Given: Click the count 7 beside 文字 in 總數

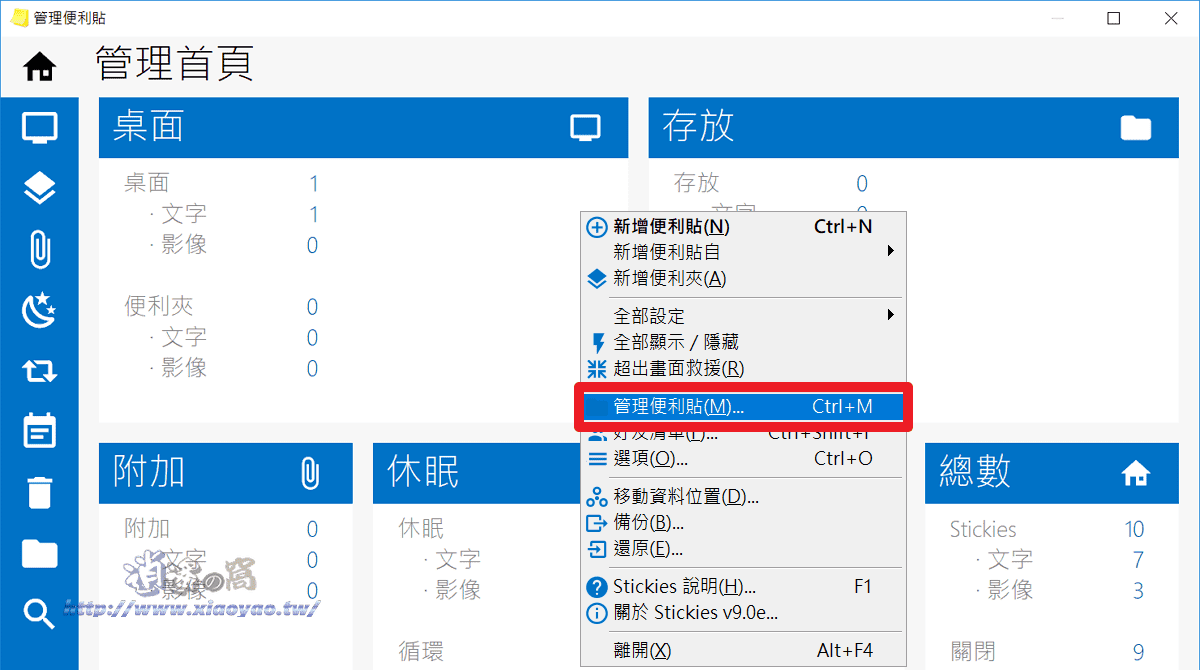Looking at the screenshot, I should [x=1138, y=560].
